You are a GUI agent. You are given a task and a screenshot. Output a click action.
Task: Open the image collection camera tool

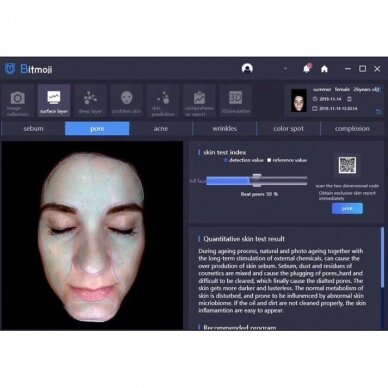coord(17,101)
